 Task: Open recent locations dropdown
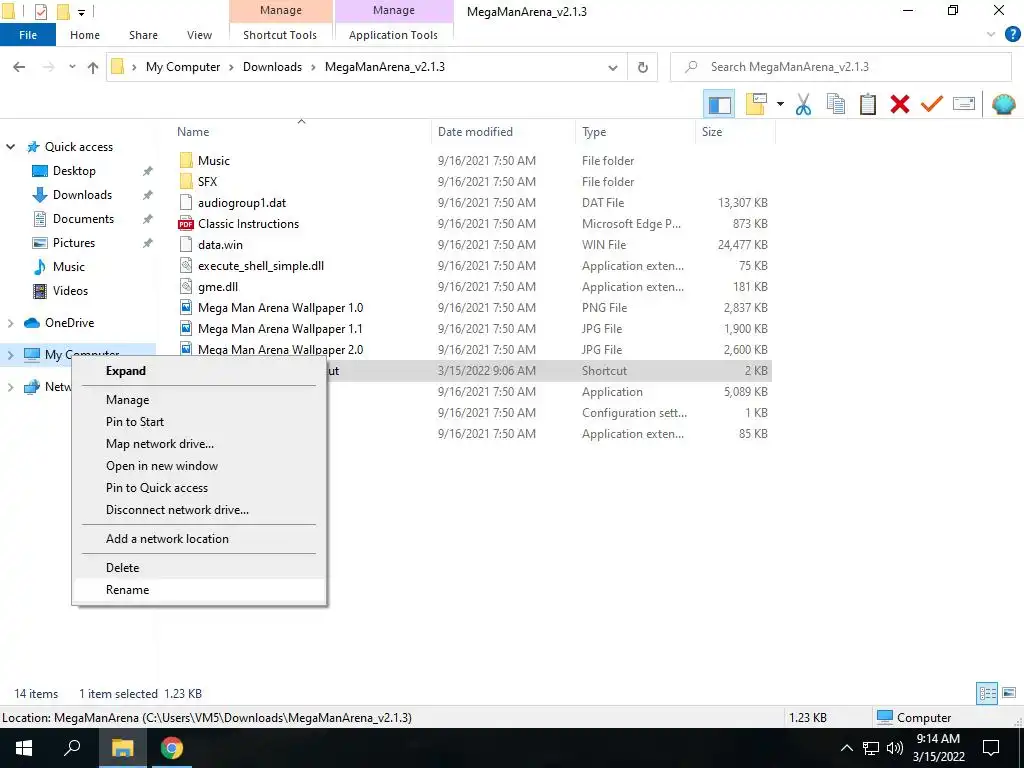tap(72, 67)
